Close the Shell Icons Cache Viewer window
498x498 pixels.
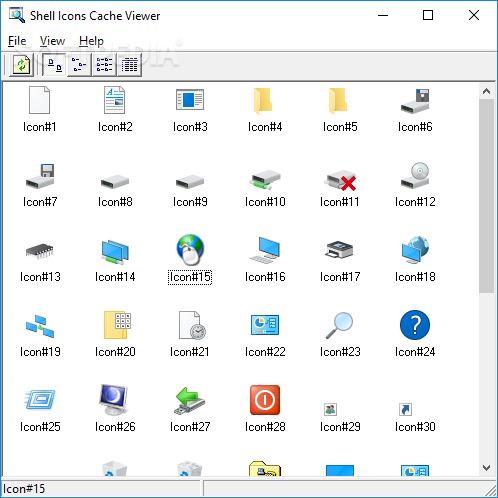[474, 15]
